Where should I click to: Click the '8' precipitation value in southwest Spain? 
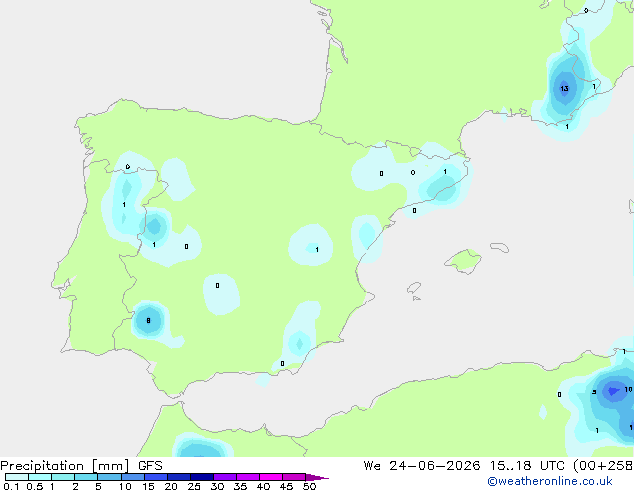click(148, 321)
